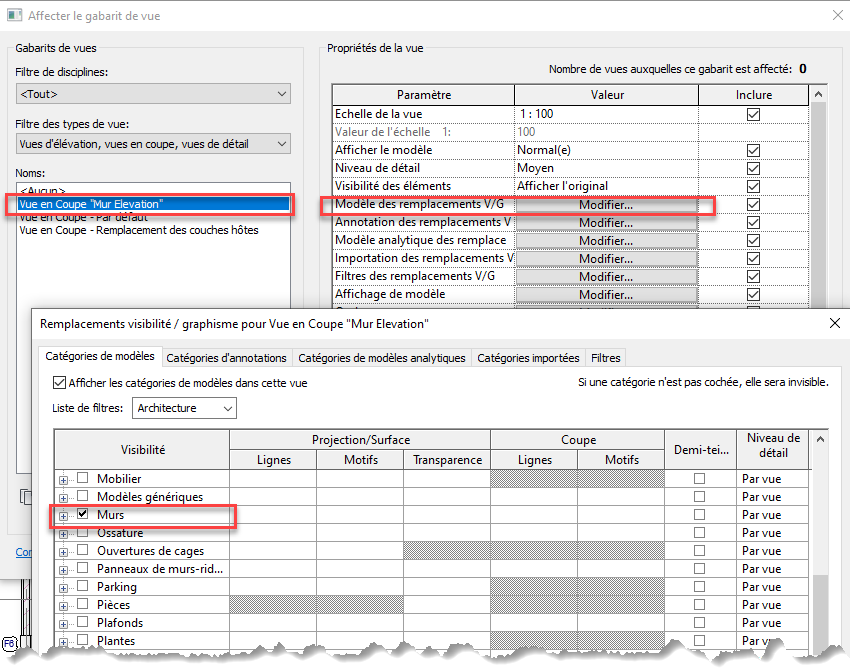850x668 pixels.
Task: Expand the Parking category plus icon
Action: pos(64,587)
